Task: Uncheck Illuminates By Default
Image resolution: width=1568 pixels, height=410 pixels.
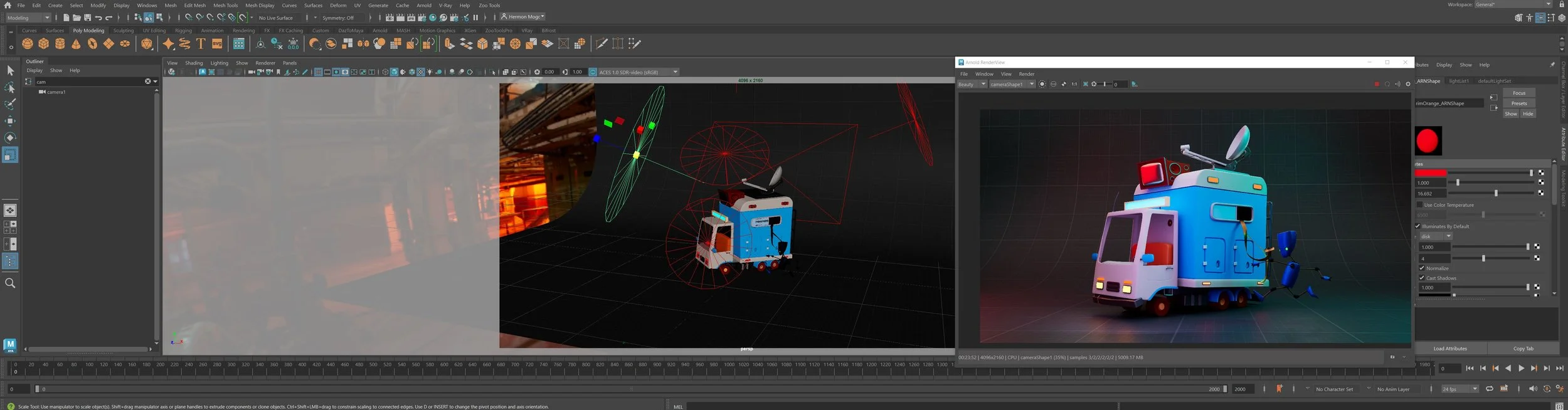Action: [x=1417, y=226]
